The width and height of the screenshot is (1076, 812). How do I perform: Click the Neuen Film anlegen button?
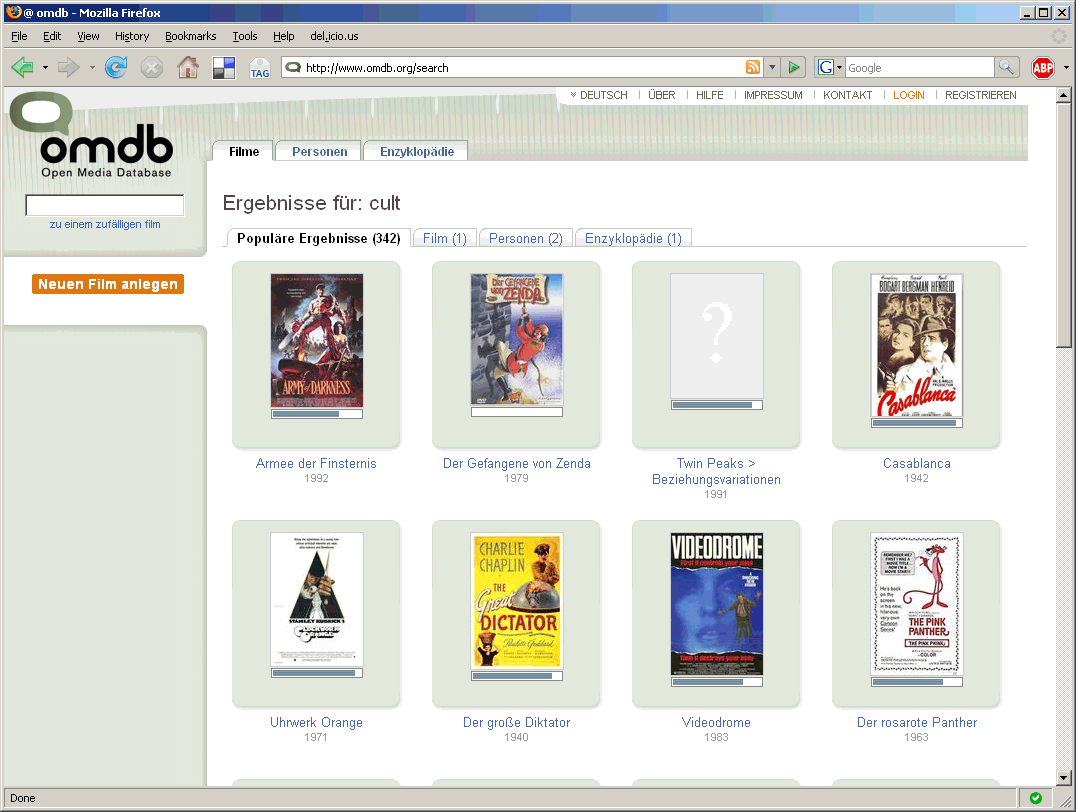108,284
